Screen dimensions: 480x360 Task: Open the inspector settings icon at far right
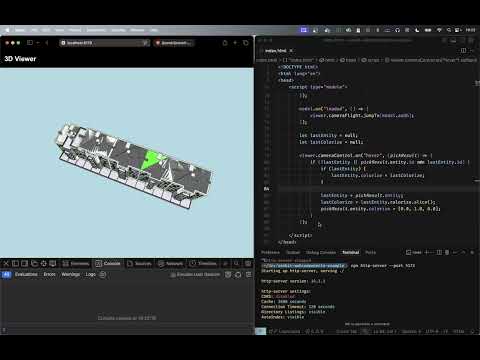[x=248, y=263]
